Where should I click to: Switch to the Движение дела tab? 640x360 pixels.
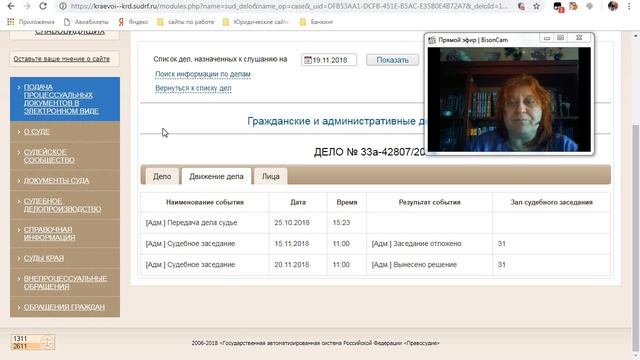pos(216,176)
